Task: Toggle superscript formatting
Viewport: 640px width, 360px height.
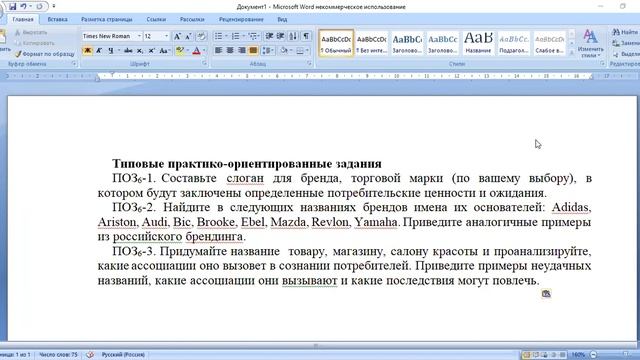Action: [x=151, y=51]
